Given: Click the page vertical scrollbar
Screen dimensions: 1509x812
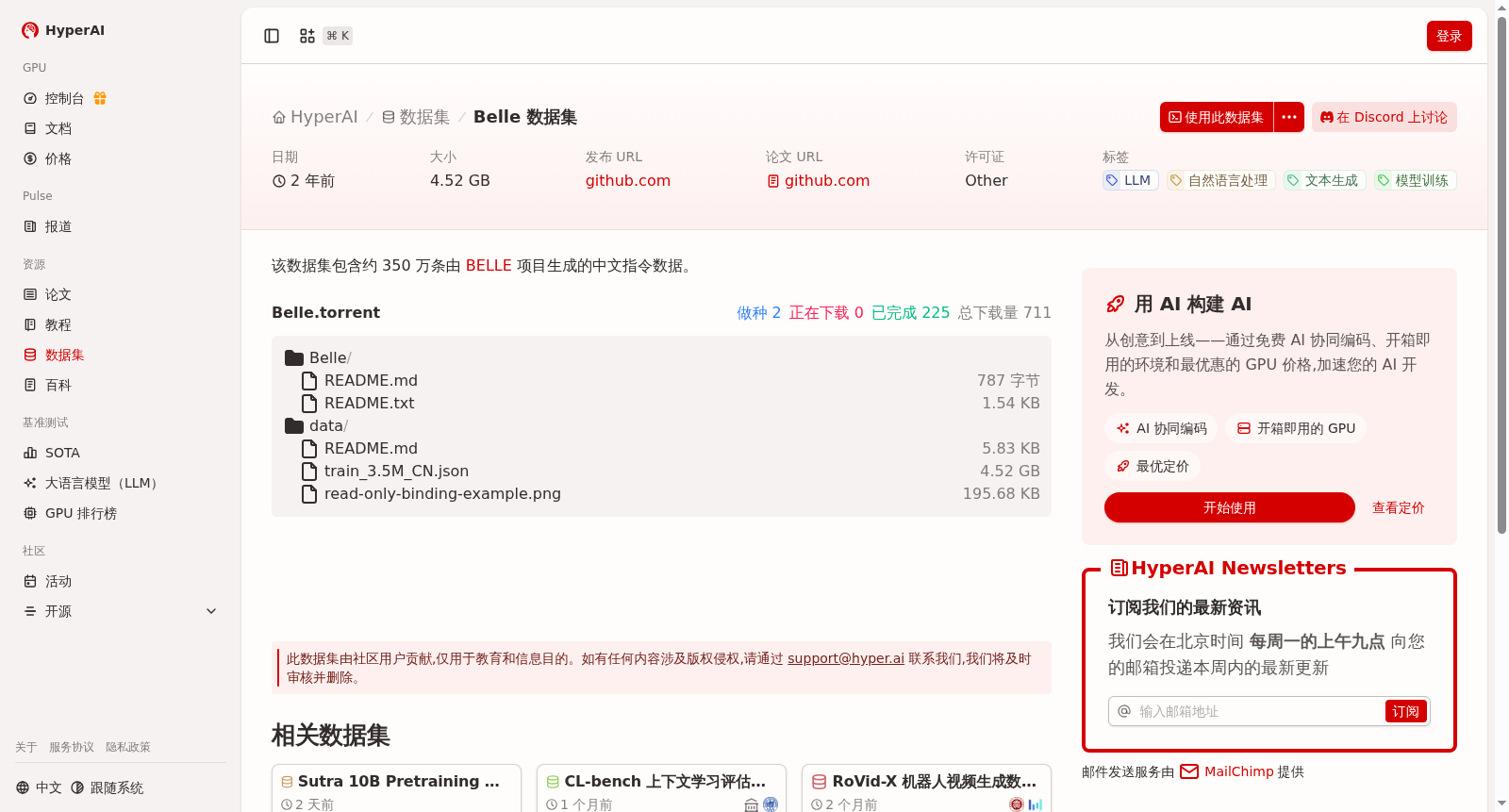Looking at the screenshot, I should click(x=1502, y=273).
